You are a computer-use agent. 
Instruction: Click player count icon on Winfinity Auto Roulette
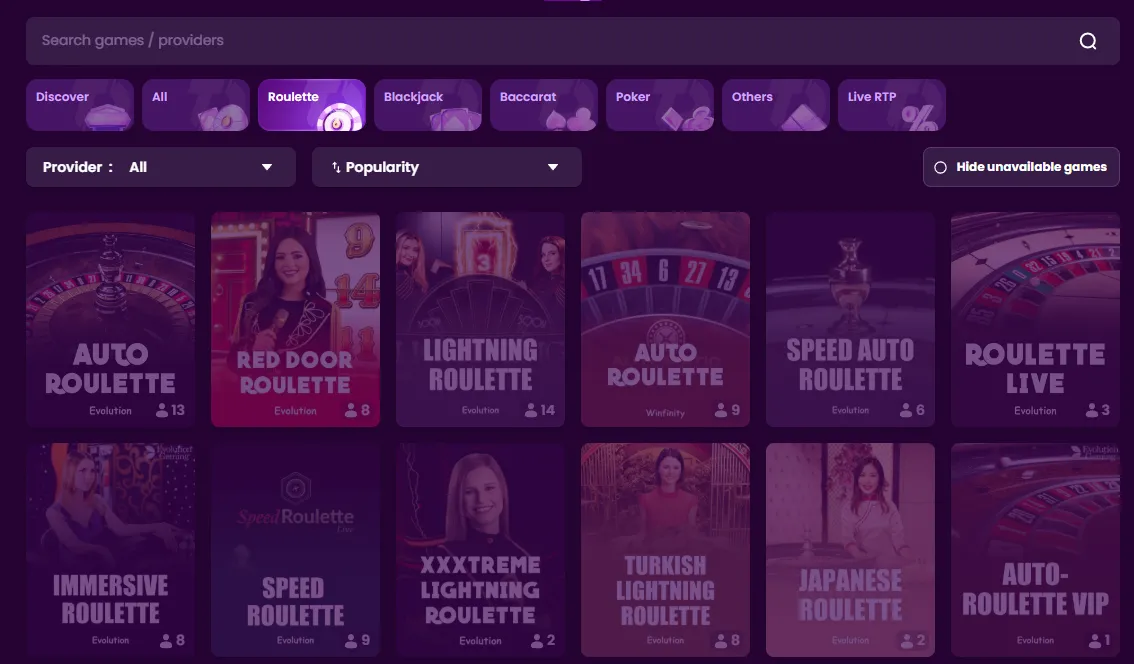click(x=721, y=410)
